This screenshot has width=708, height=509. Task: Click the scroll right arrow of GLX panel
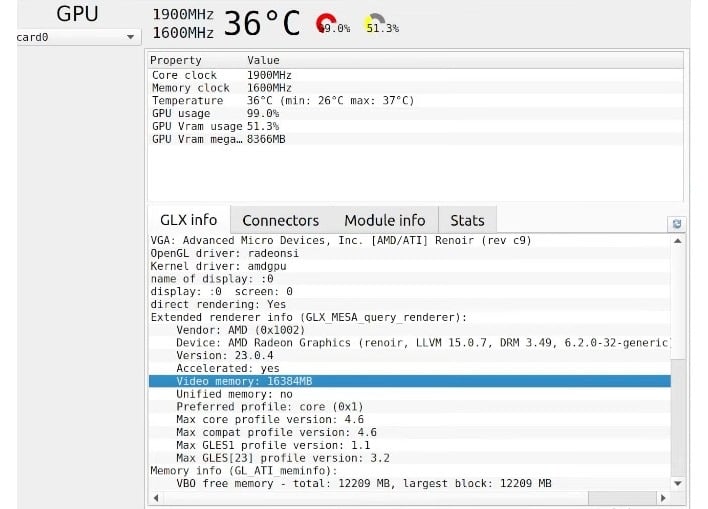click(x=663, y=498)
